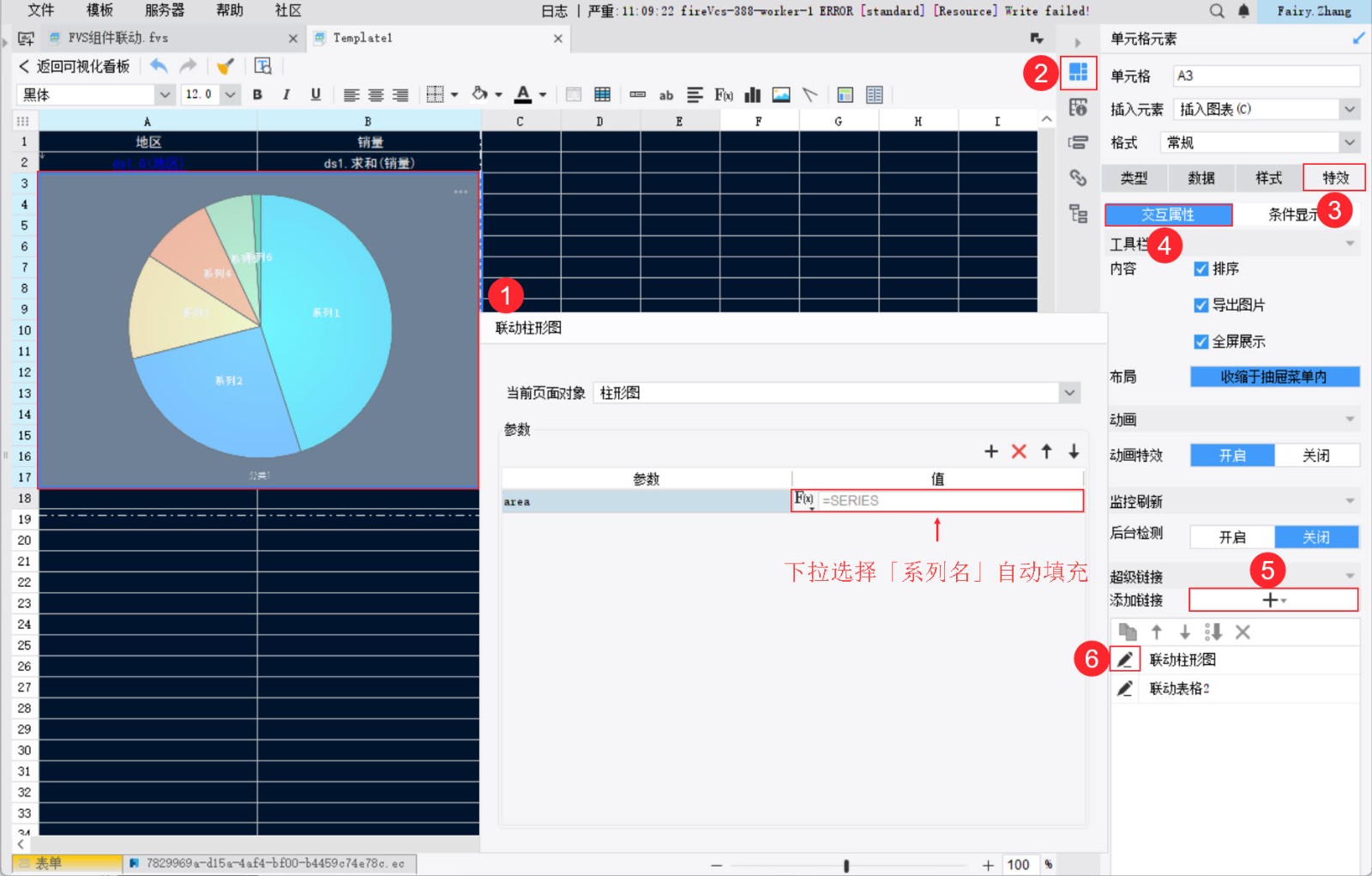This screenshot has width=1372, height=876.
Task: Click the 表单 sheet tab
Action: pos(67,863)
